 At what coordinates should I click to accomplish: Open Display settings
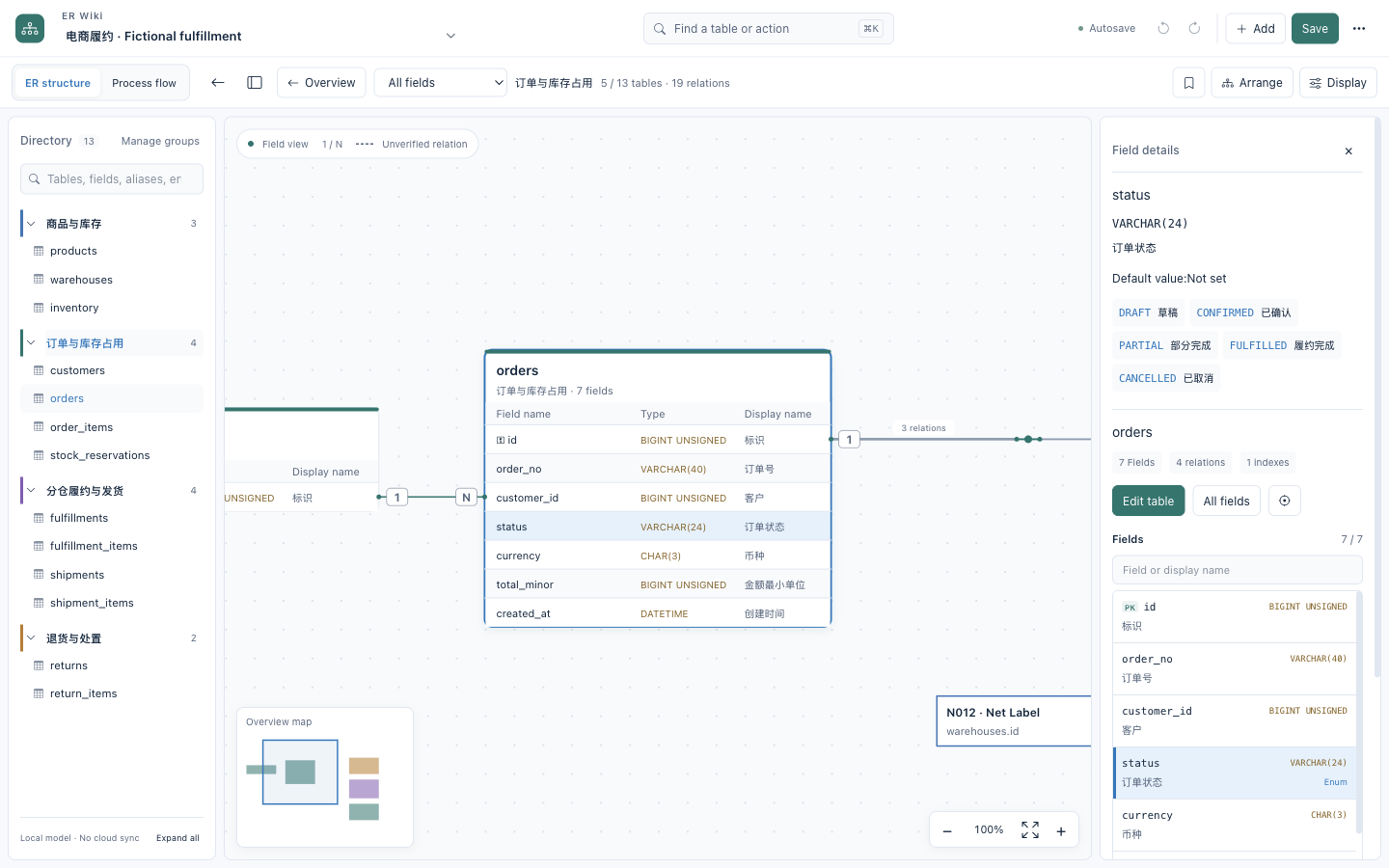click(x=1338, y=83)
